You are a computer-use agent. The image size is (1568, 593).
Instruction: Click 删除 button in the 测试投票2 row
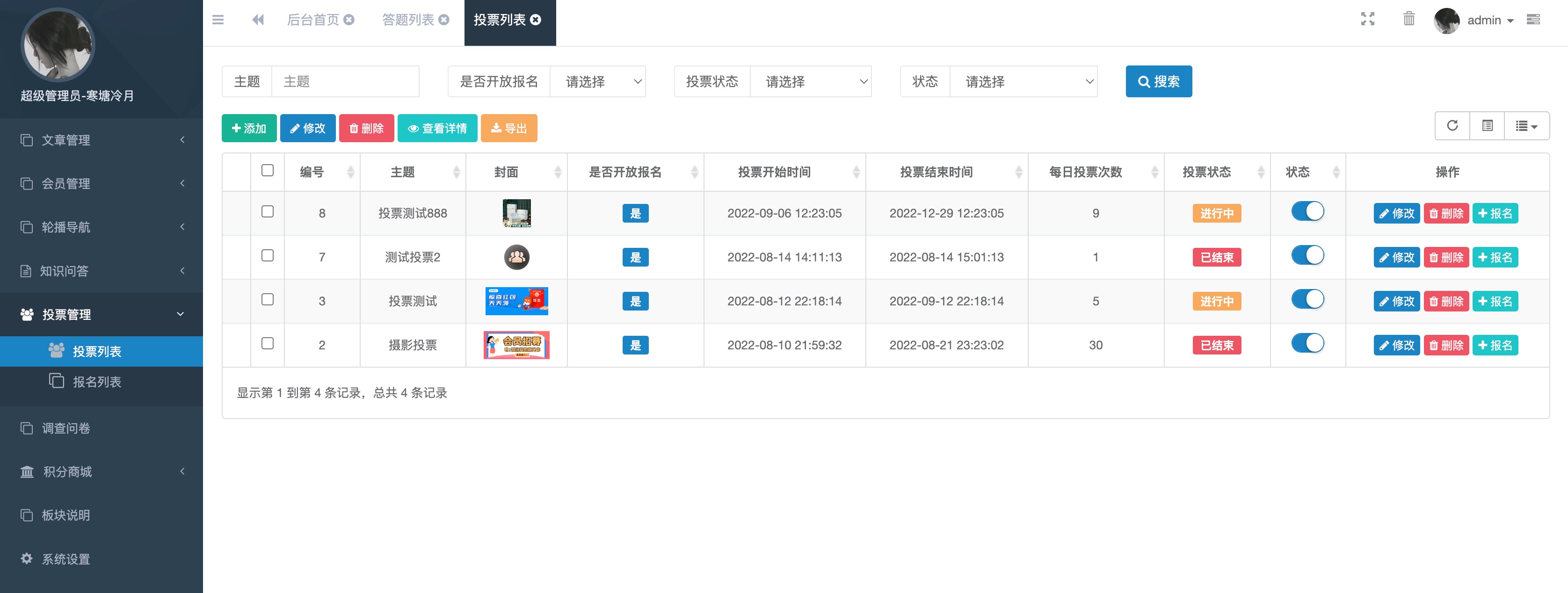tap(1446, 258)
